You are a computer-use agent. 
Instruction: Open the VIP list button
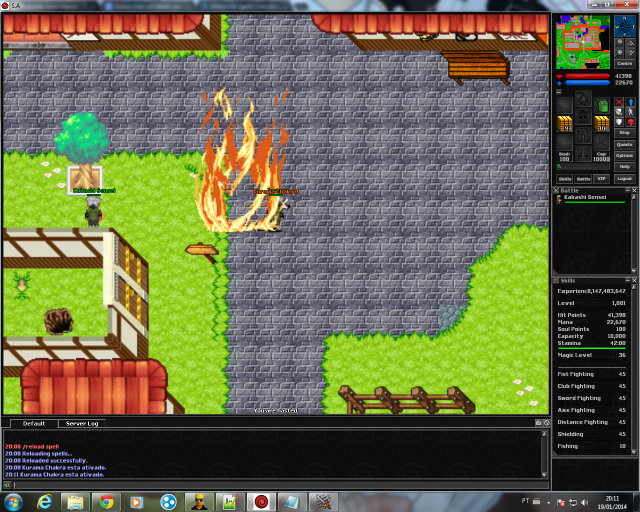(602, 179)
